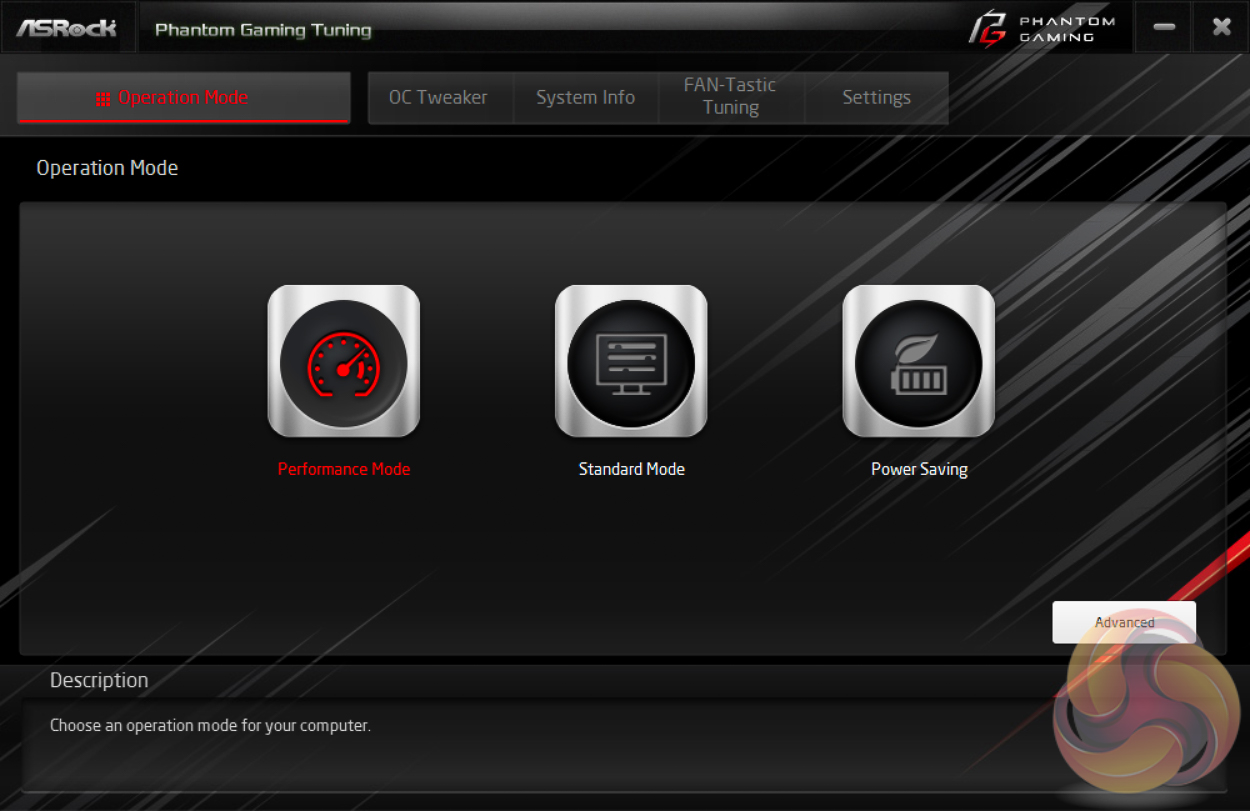Open the FAN-Tastic Tuning tab
Image resolution: width=1250 pixels, height=811 pixels.
point(731,98)
